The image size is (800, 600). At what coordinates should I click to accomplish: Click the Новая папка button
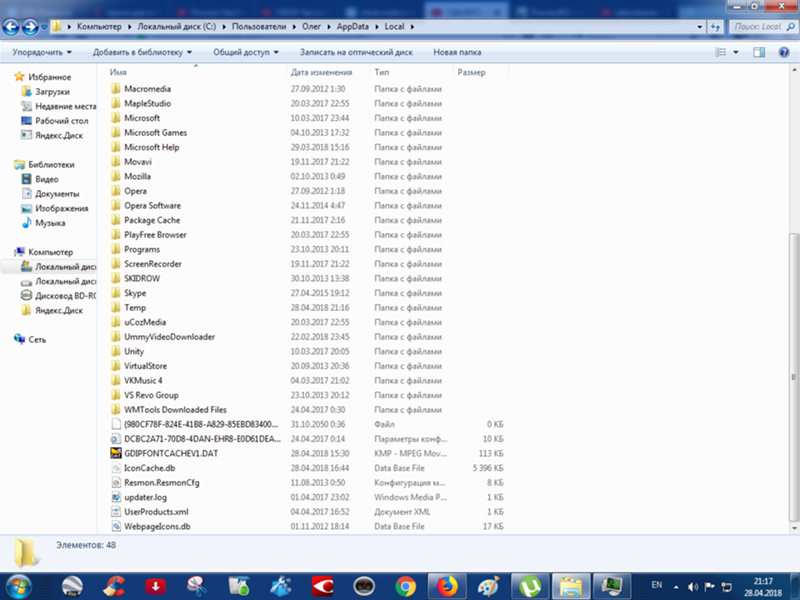[457, 52]
